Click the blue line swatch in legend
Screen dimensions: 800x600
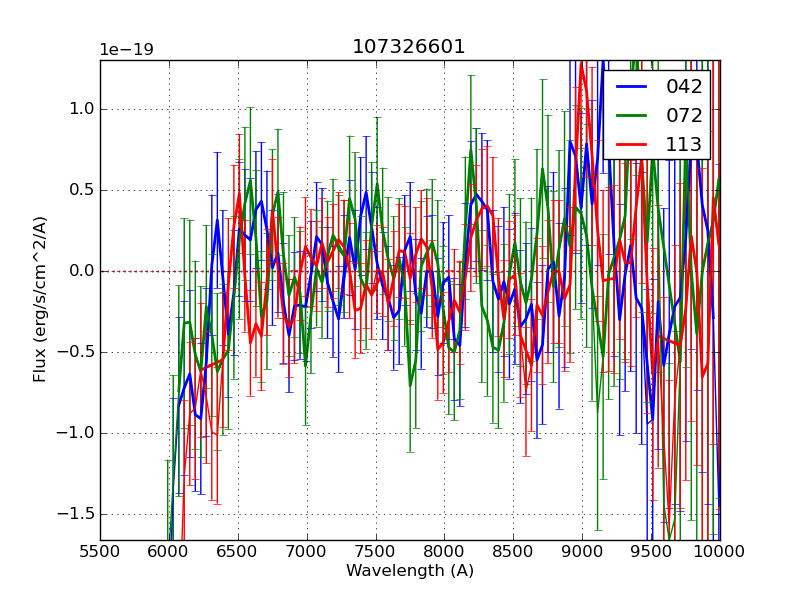click(634, 87)
